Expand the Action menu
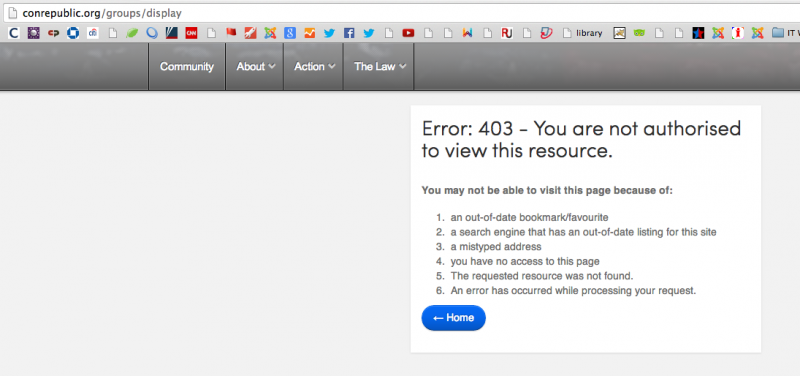This screenshot has height=376, width=800. [314, 66]
